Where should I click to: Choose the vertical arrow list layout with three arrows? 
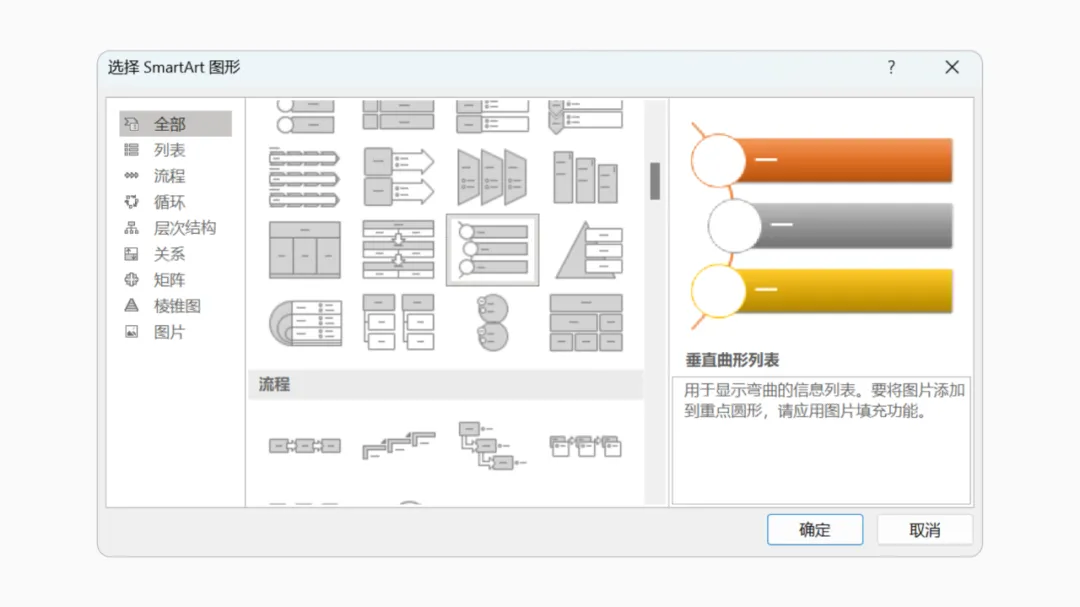click(x=304, y=177)
